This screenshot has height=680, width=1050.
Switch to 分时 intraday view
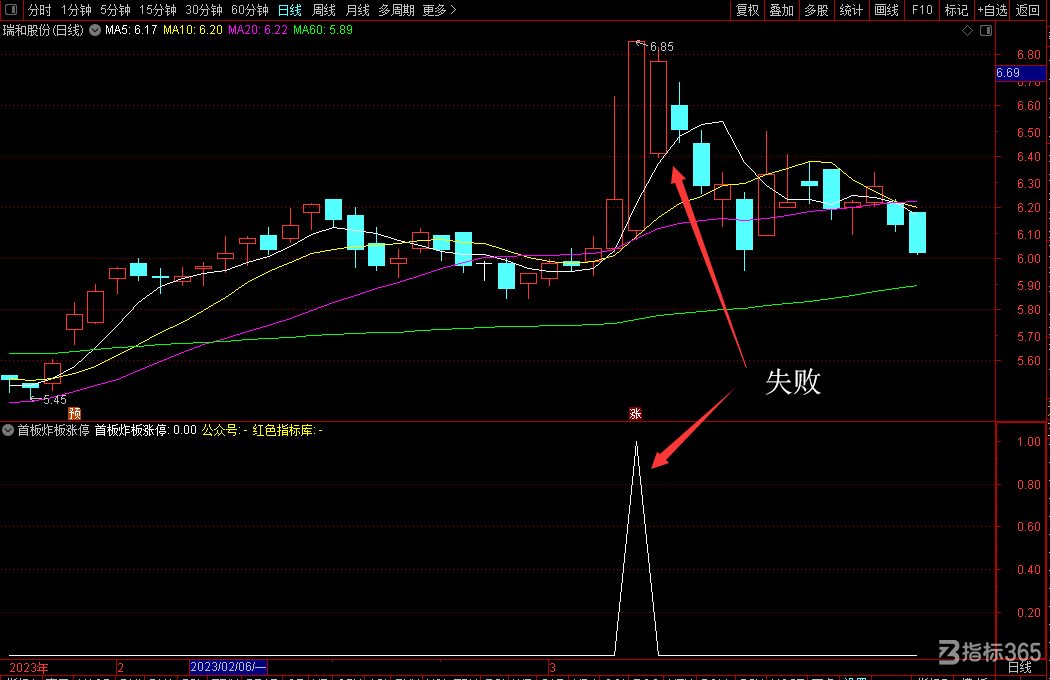pyautogui.click(x=40, y=10)
